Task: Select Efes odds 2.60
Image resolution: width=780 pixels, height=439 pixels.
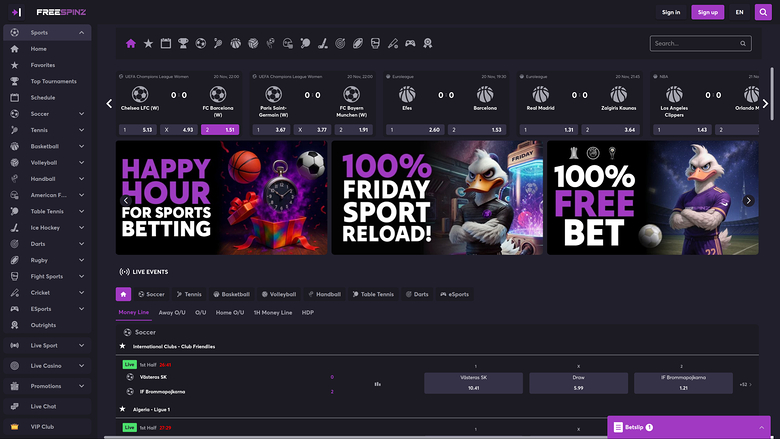Action: [415, 130]
